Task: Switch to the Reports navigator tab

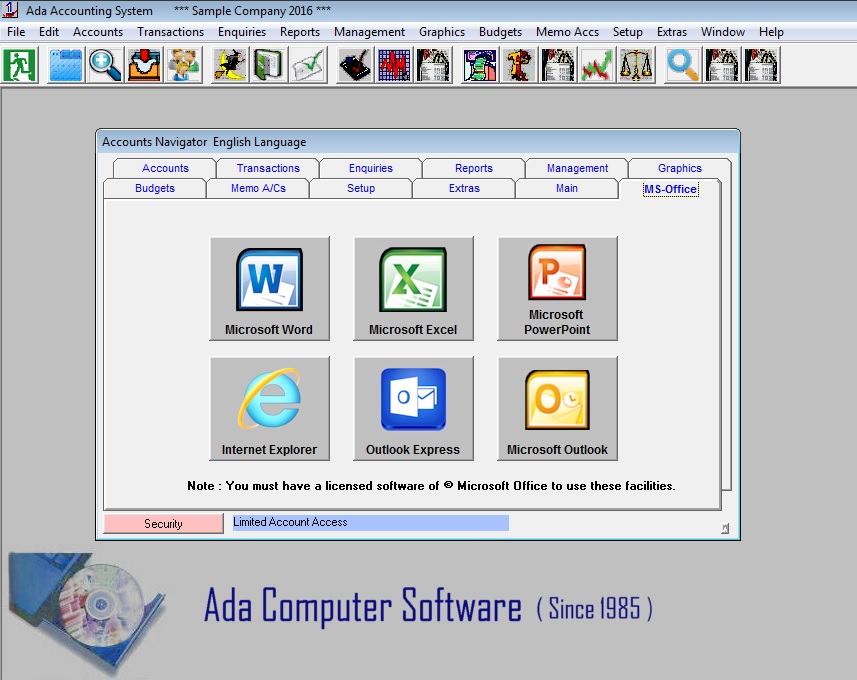Action: tap(474, 168)
